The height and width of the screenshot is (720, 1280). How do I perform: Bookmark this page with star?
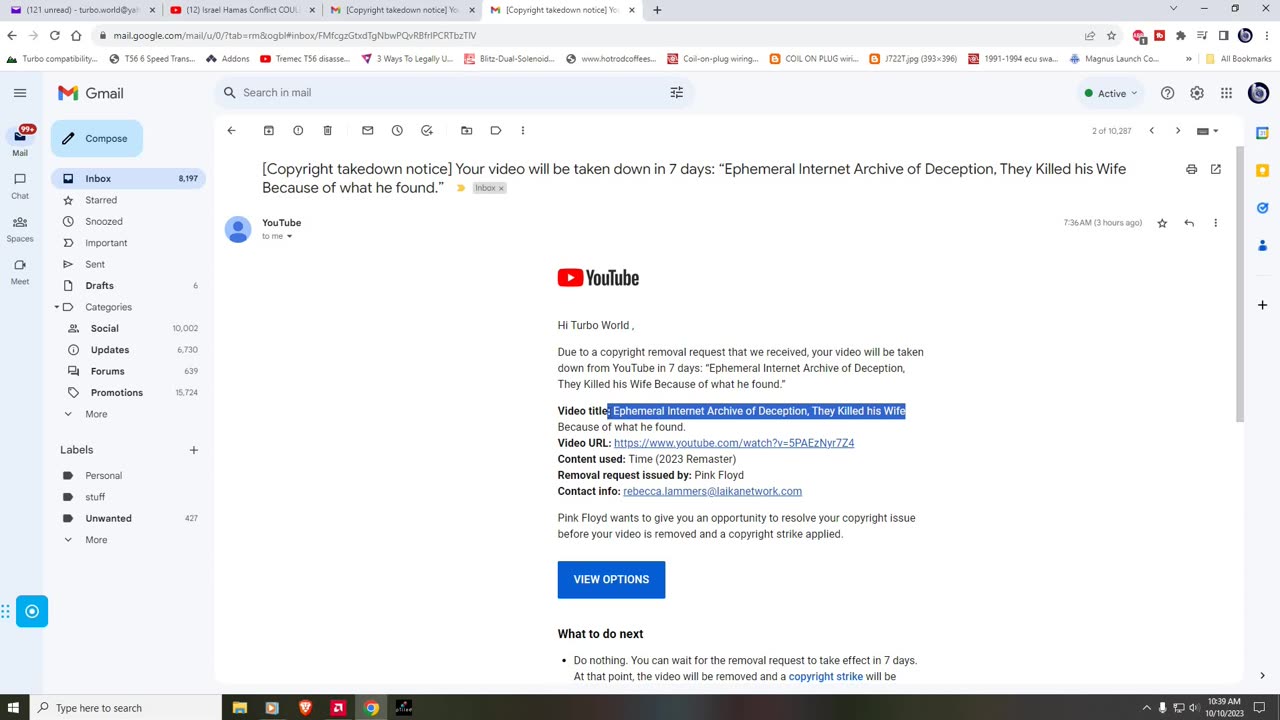click(1111, 35)
